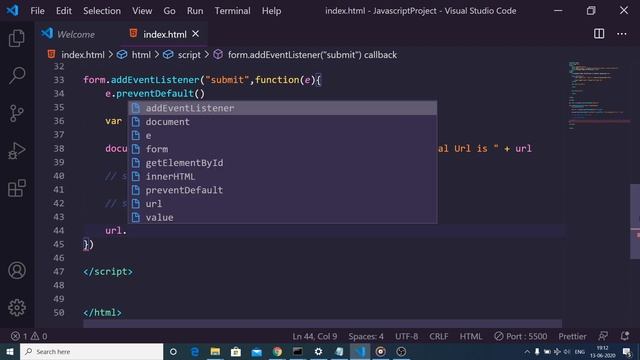
Task: Open the Source Control view
Action: 17,113
